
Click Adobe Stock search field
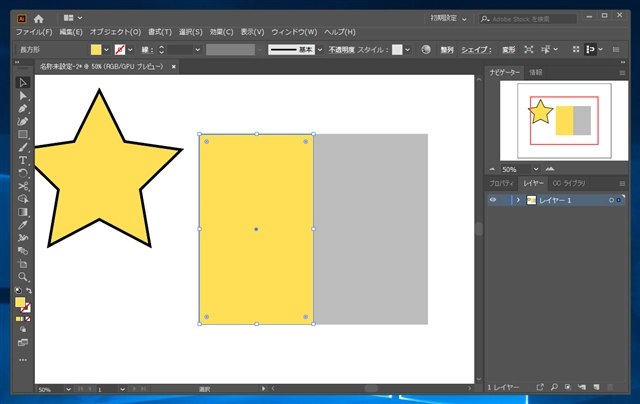click(528, 19)
